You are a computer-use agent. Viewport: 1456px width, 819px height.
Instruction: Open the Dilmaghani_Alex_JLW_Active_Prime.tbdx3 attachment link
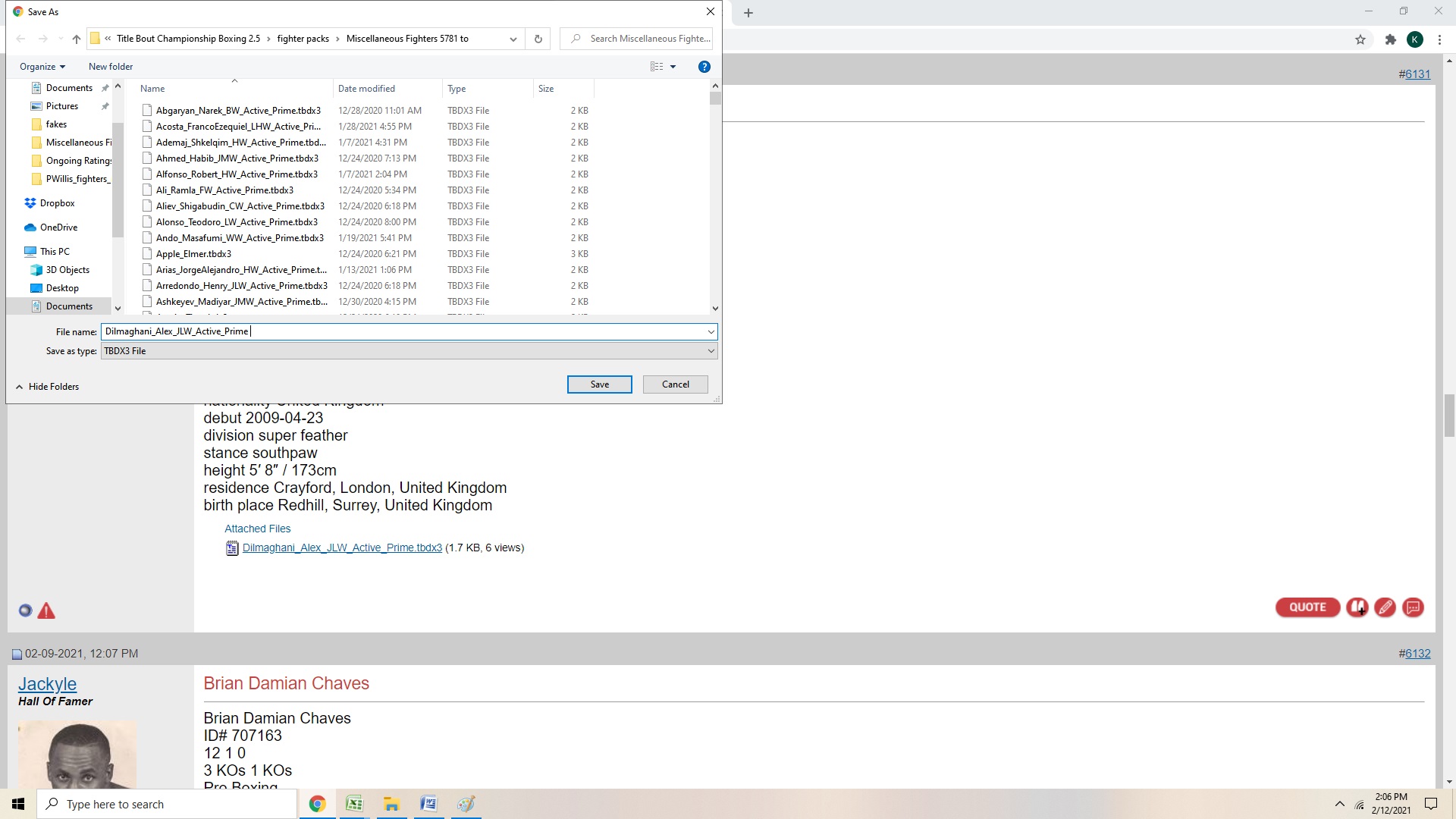pos(342,548)
